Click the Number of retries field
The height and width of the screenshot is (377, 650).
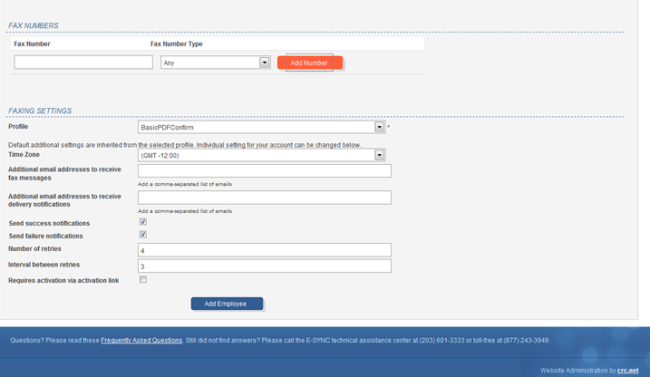(x=264, y=250)
